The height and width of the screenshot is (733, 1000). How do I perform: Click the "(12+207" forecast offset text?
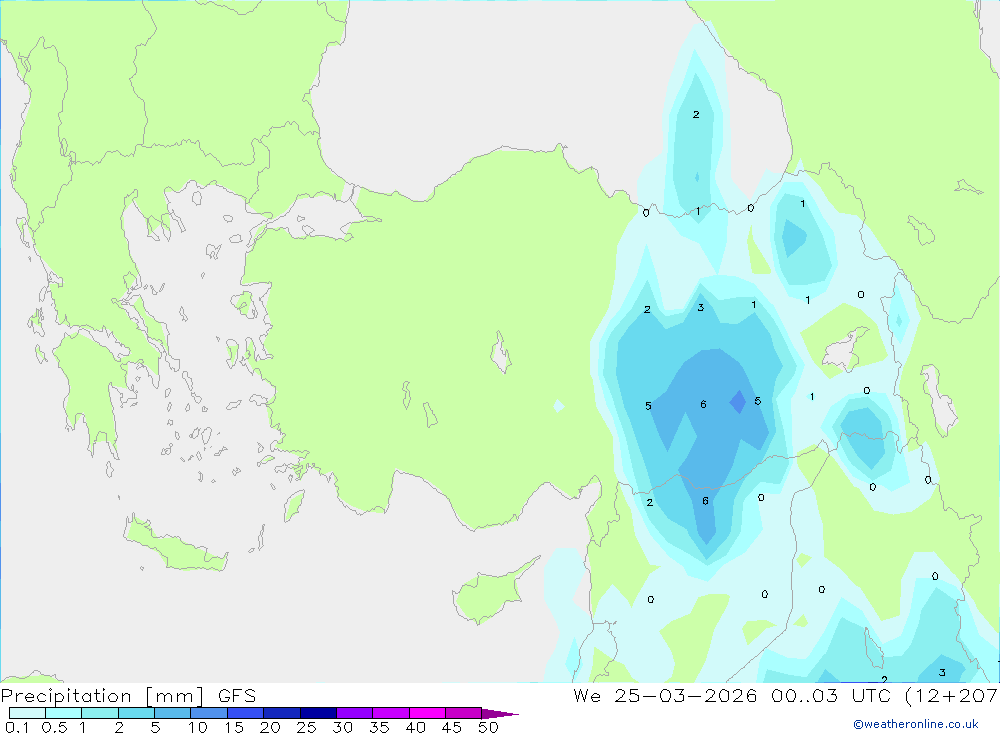(x=952, y=696)
